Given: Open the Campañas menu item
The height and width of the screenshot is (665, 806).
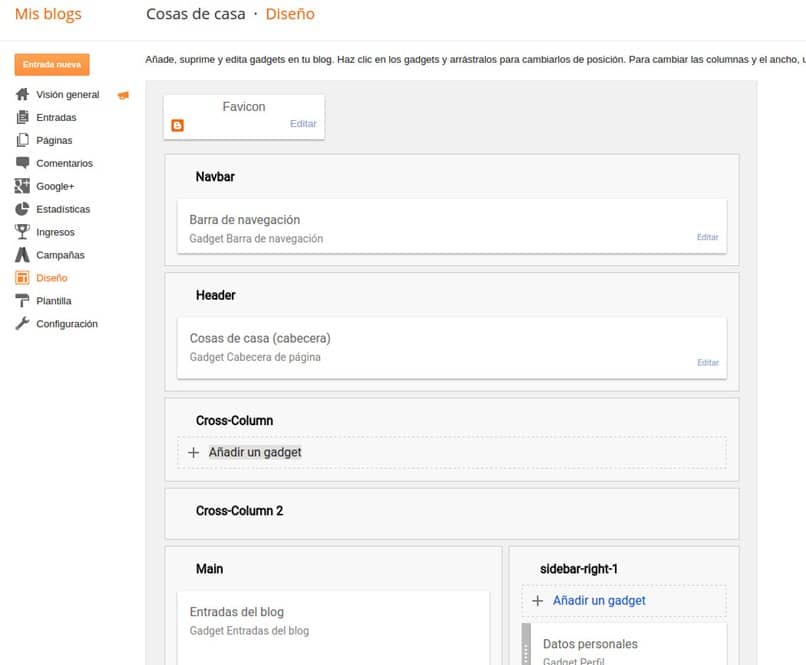Looking at the screenshot, I should click(60, 255).
